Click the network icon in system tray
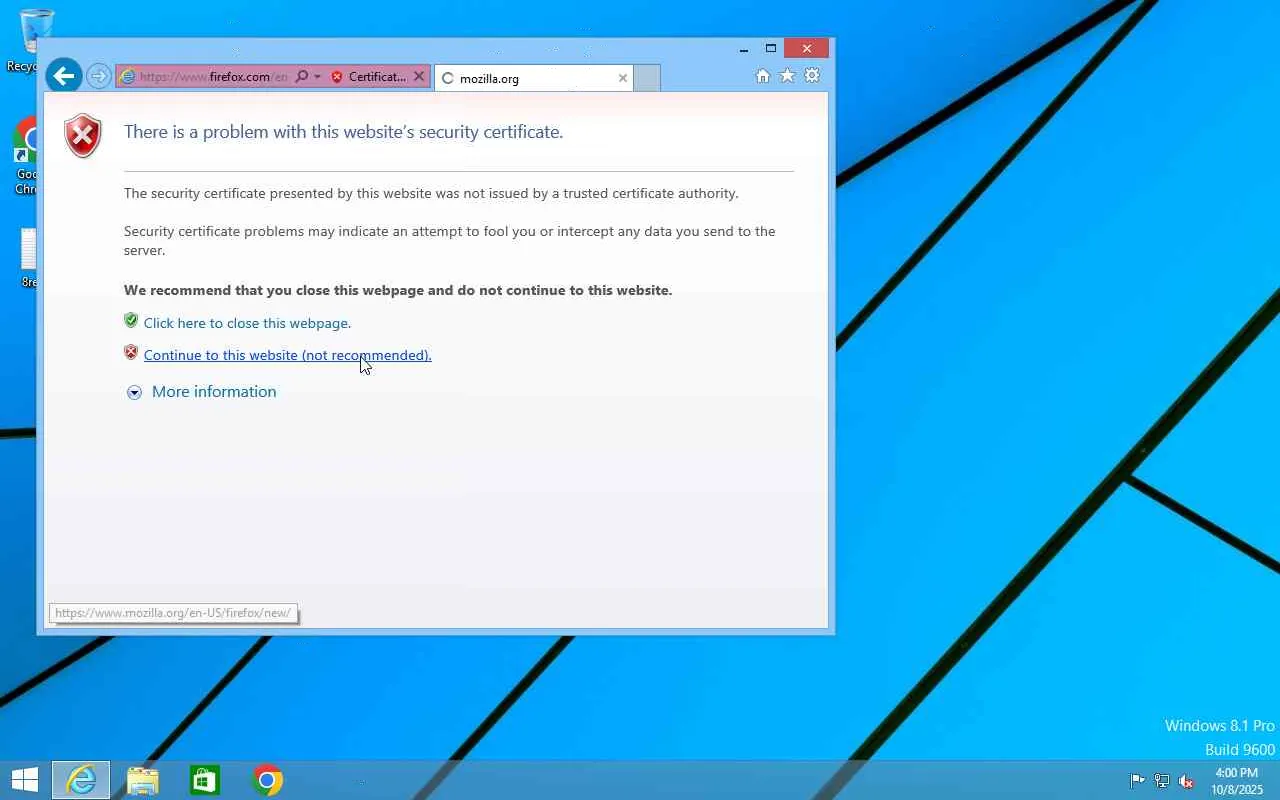Screen dimensions: 1280x800 click(1162, 781)
